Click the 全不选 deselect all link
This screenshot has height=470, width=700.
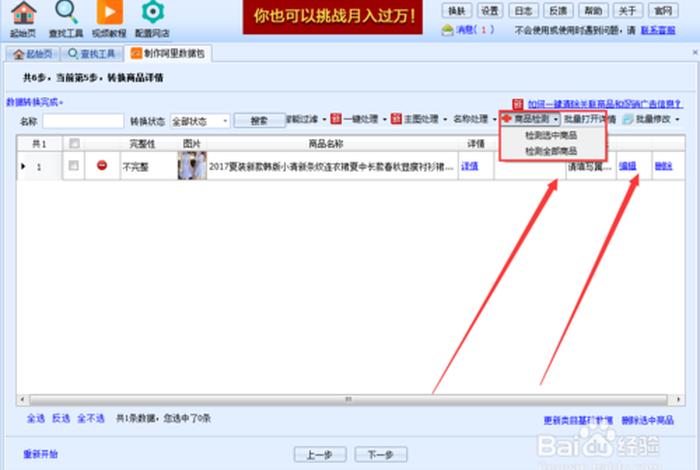pyautogui.click(x=91, y=418)
